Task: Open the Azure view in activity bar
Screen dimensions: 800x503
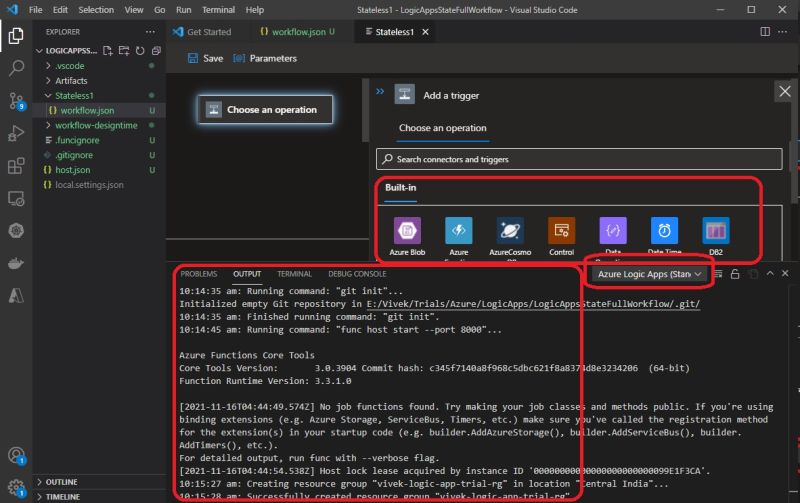Action: (16, 295)
